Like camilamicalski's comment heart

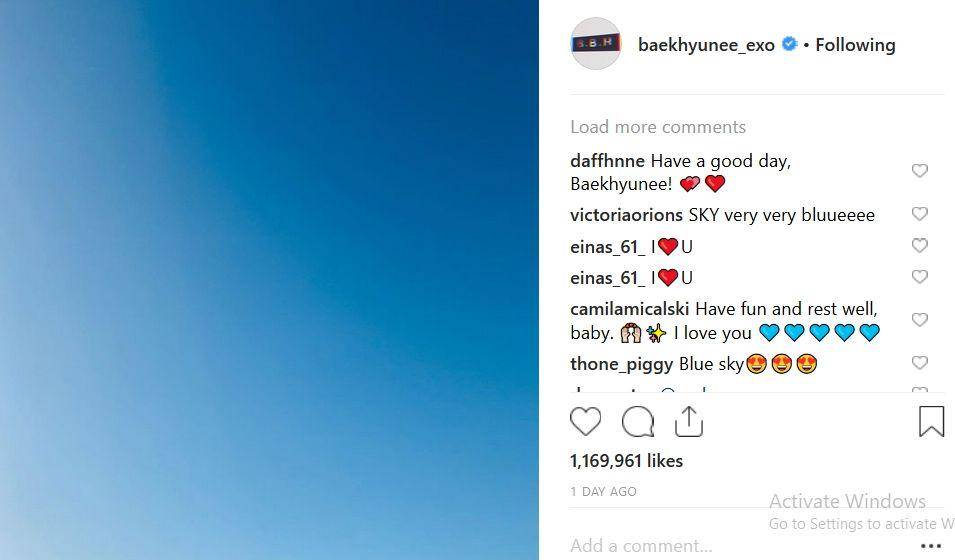[920, 319]
